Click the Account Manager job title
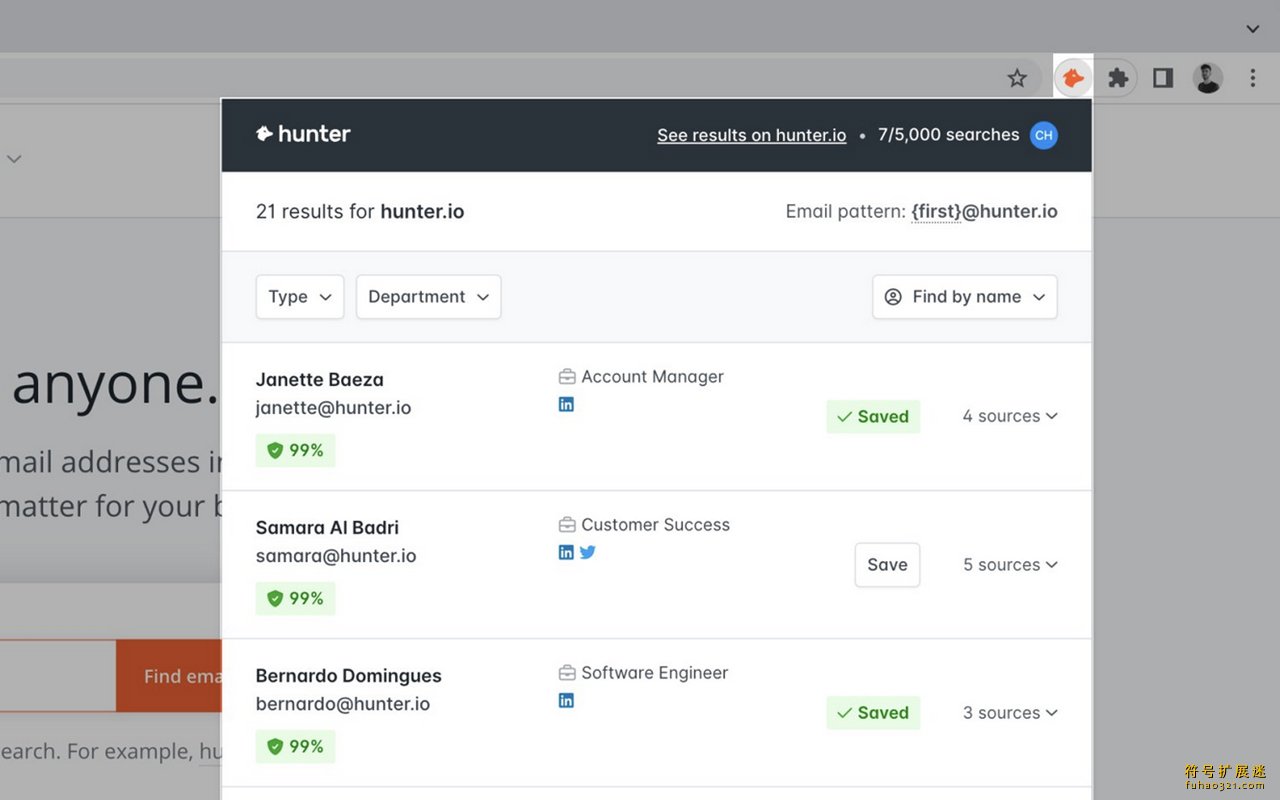This screenshot has height=800, width=1280. [x=652, y=377]
